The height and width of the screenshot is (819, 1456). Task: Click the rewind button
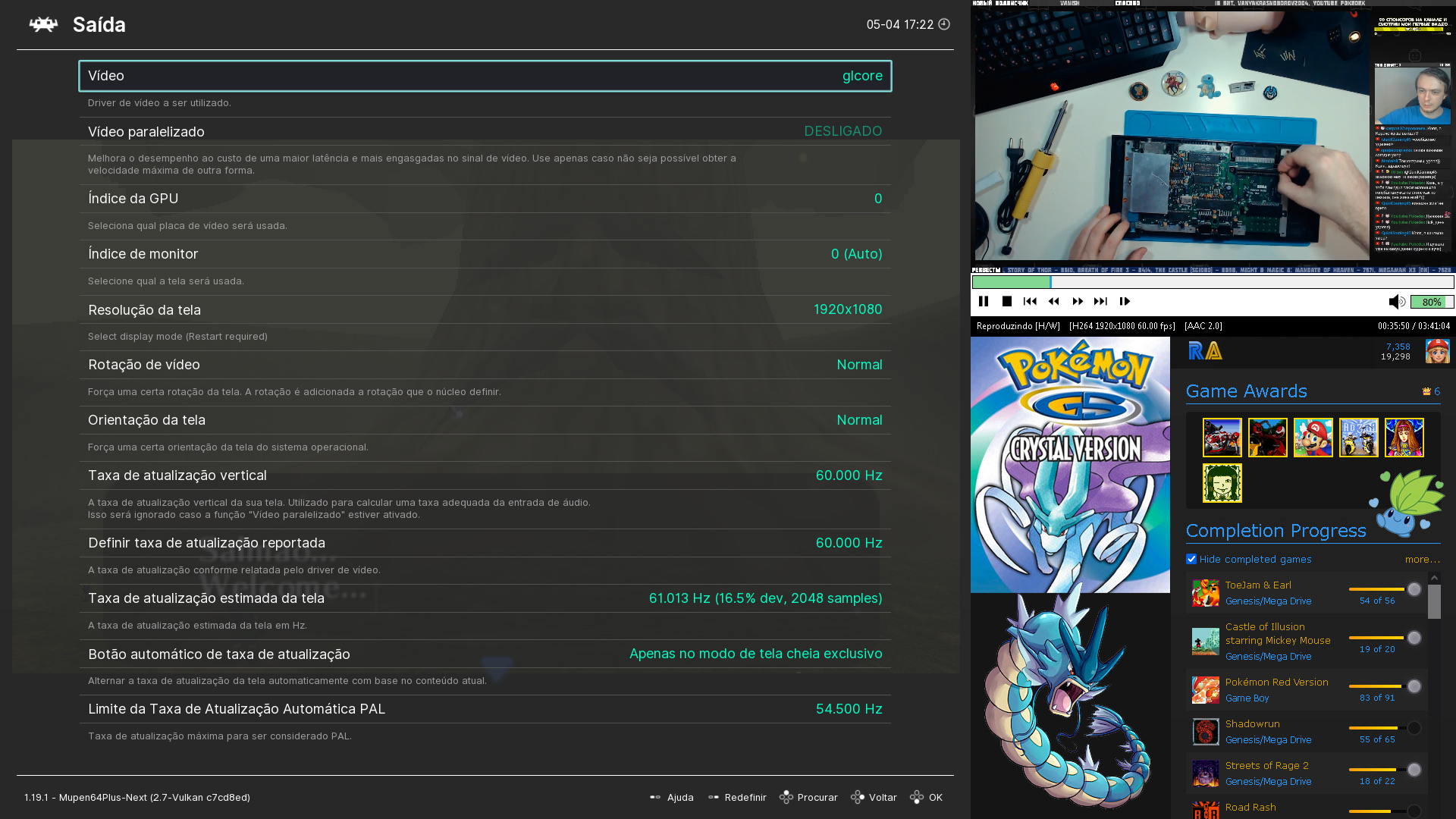tap(1053, 301)
